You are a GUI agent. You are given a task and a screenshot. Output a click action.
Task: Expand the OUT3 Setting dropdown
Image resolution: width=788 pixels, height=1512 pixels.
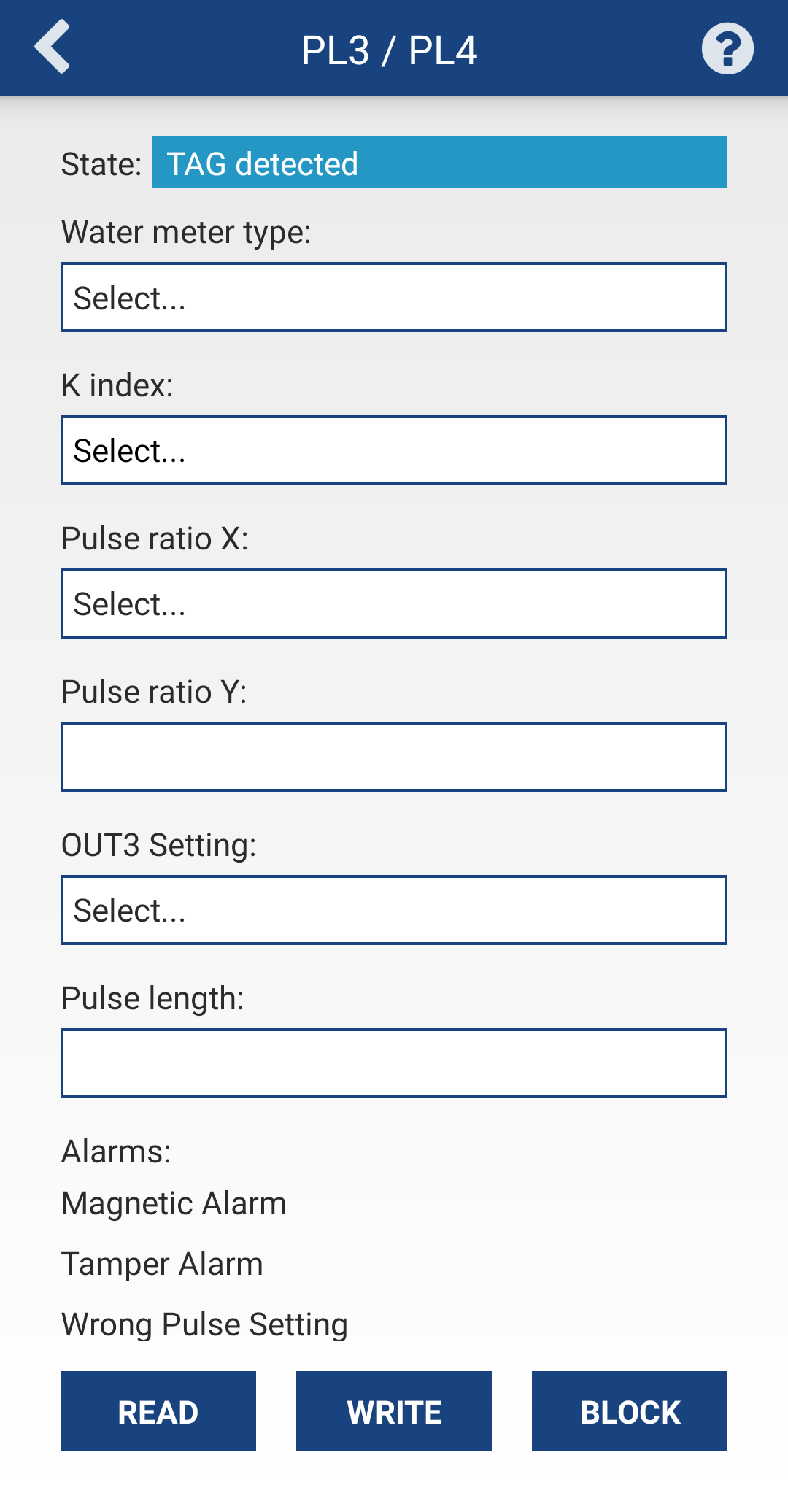pos(393,910)
